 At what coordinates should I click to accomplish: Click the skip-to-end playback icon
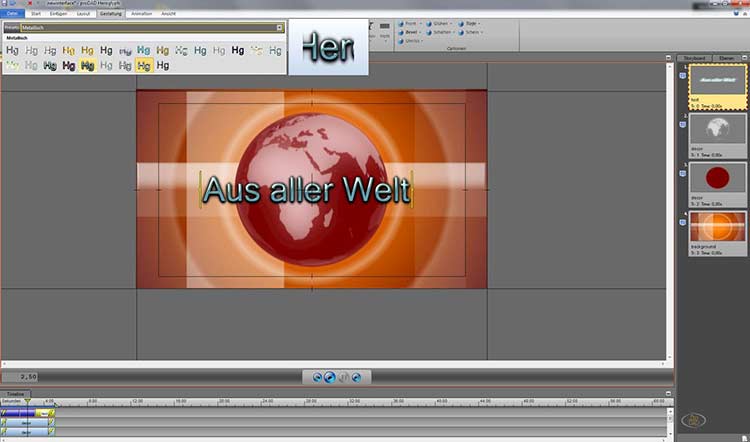355,377
